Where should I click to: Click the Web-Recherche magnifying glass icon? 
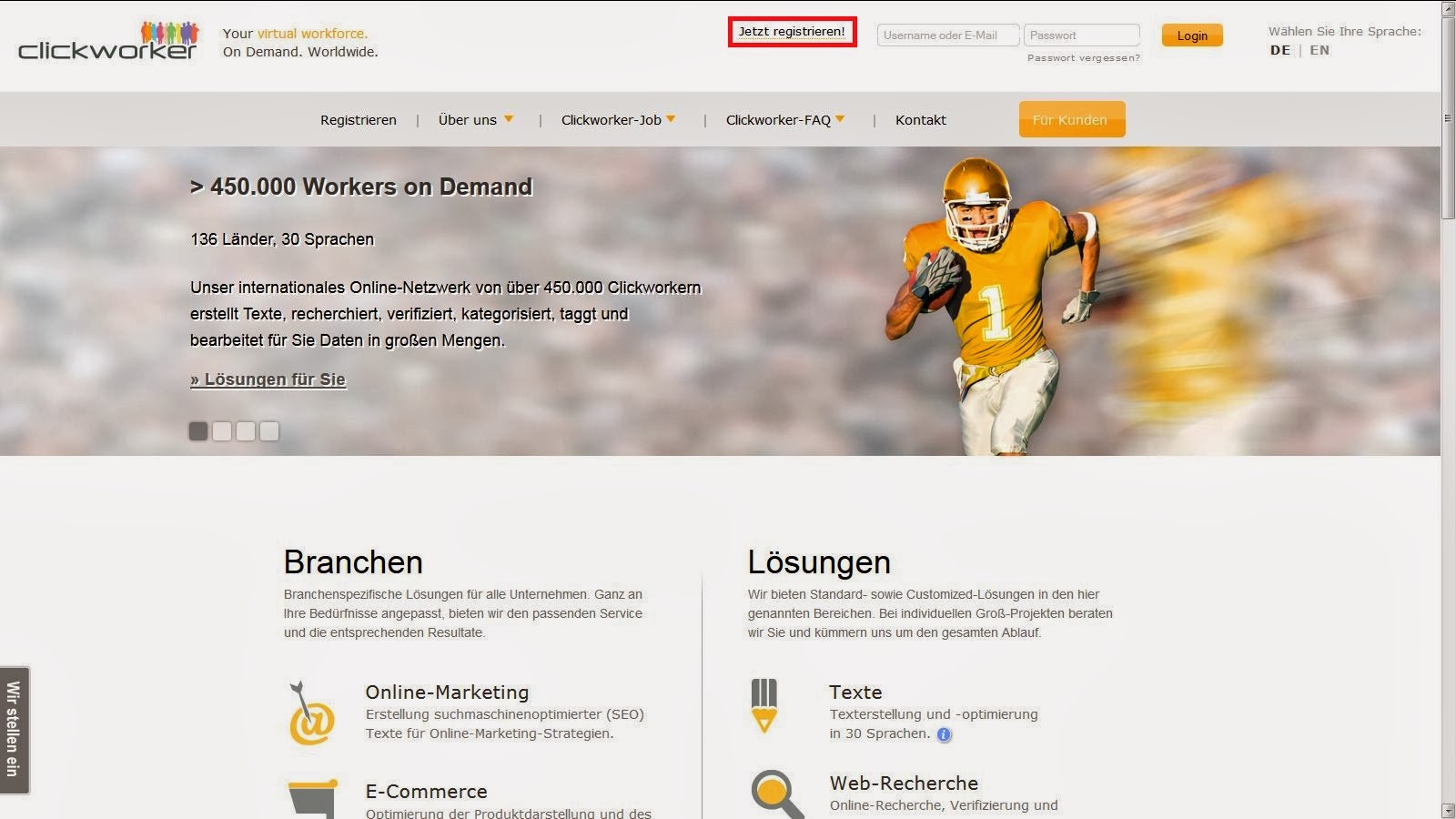point(773,793)
